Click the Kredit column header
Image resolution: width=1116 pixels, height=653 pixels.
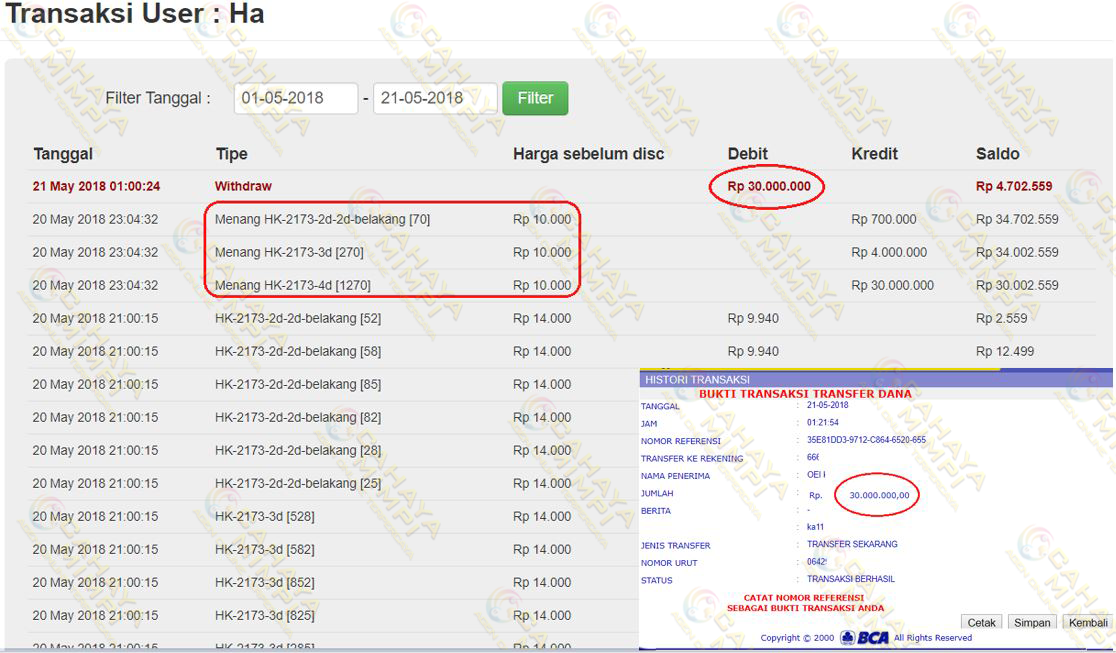[874, 154]
